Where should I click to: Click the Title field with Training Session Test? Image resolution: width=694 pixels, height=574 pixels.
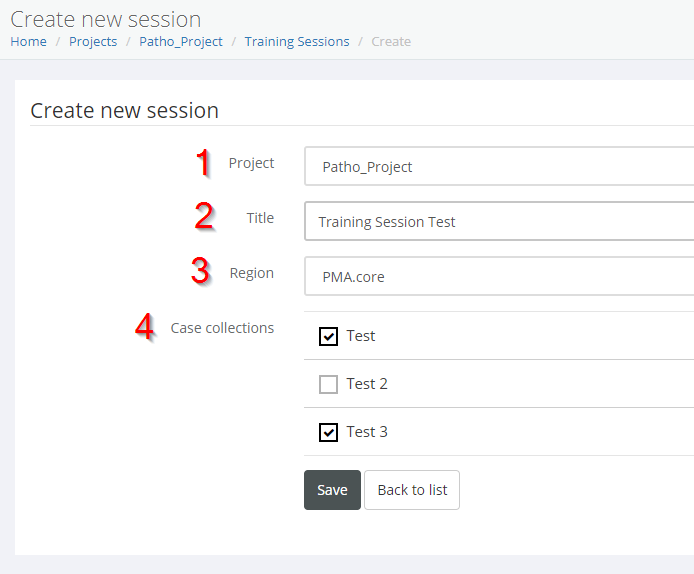(498, 222)
